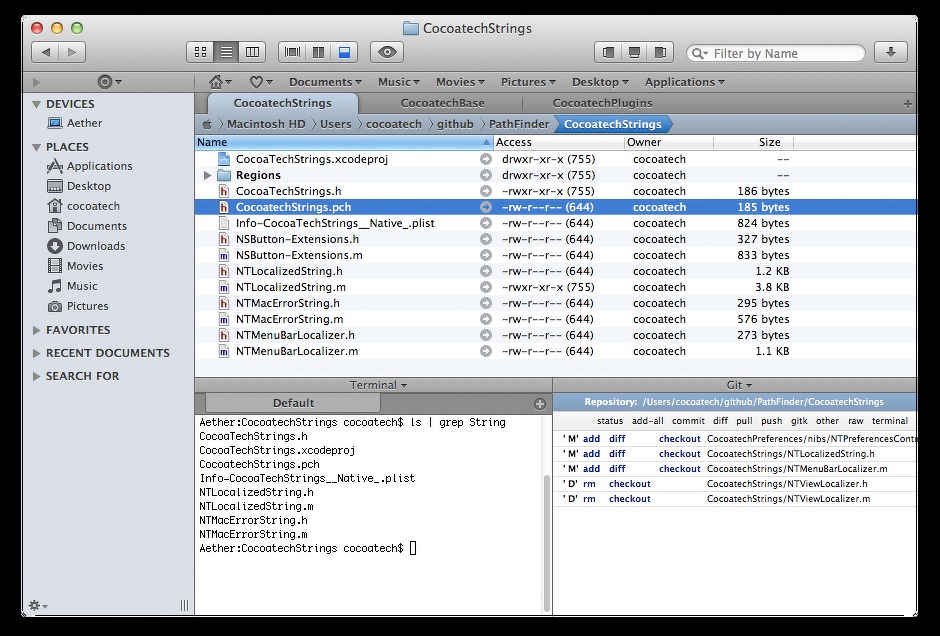Viewport: 940px width, 636px height.
Task: Go forward with the right arrow button
Action: [x=73, y=52]
